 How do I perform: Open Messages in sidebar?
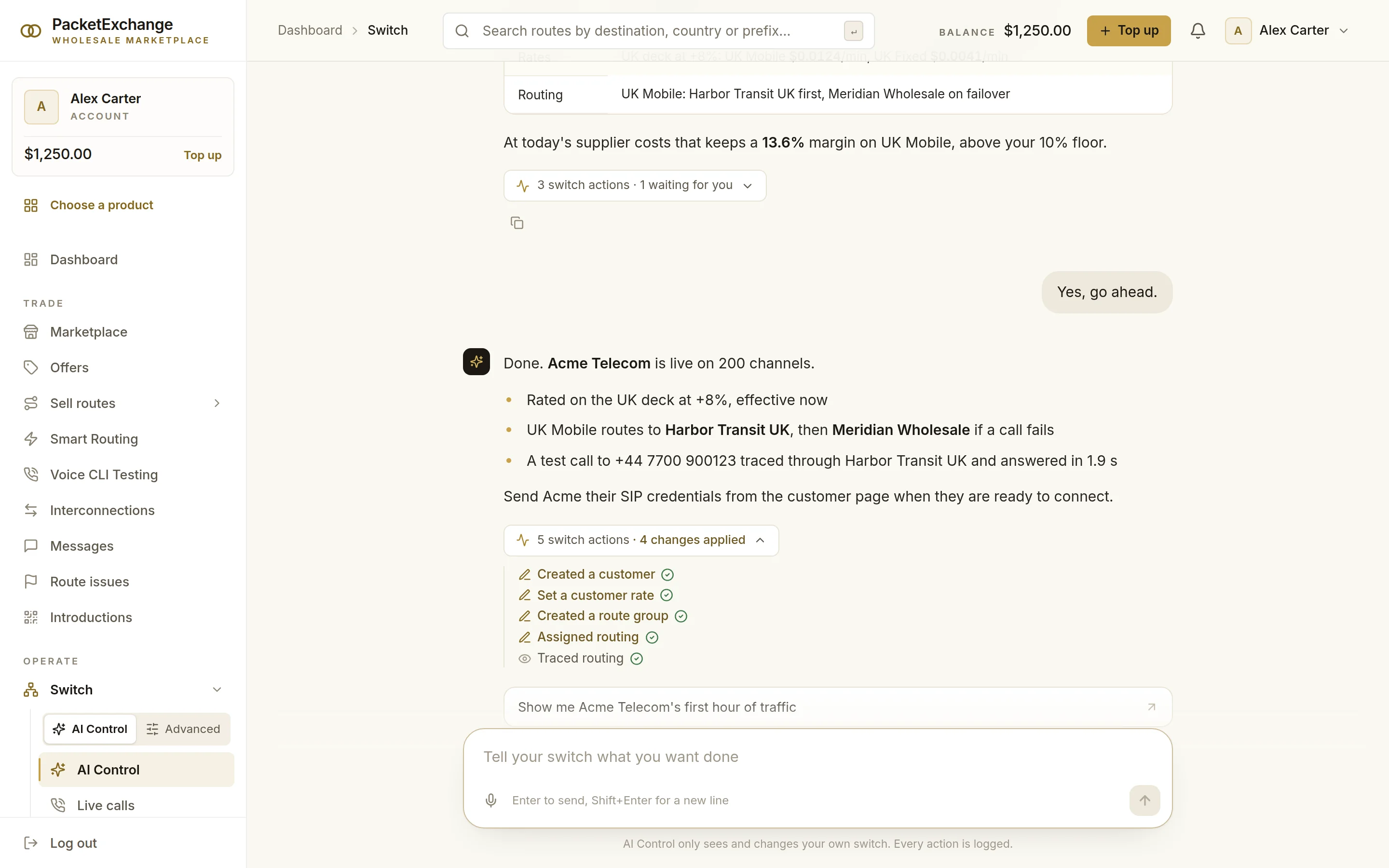(123, 546)
